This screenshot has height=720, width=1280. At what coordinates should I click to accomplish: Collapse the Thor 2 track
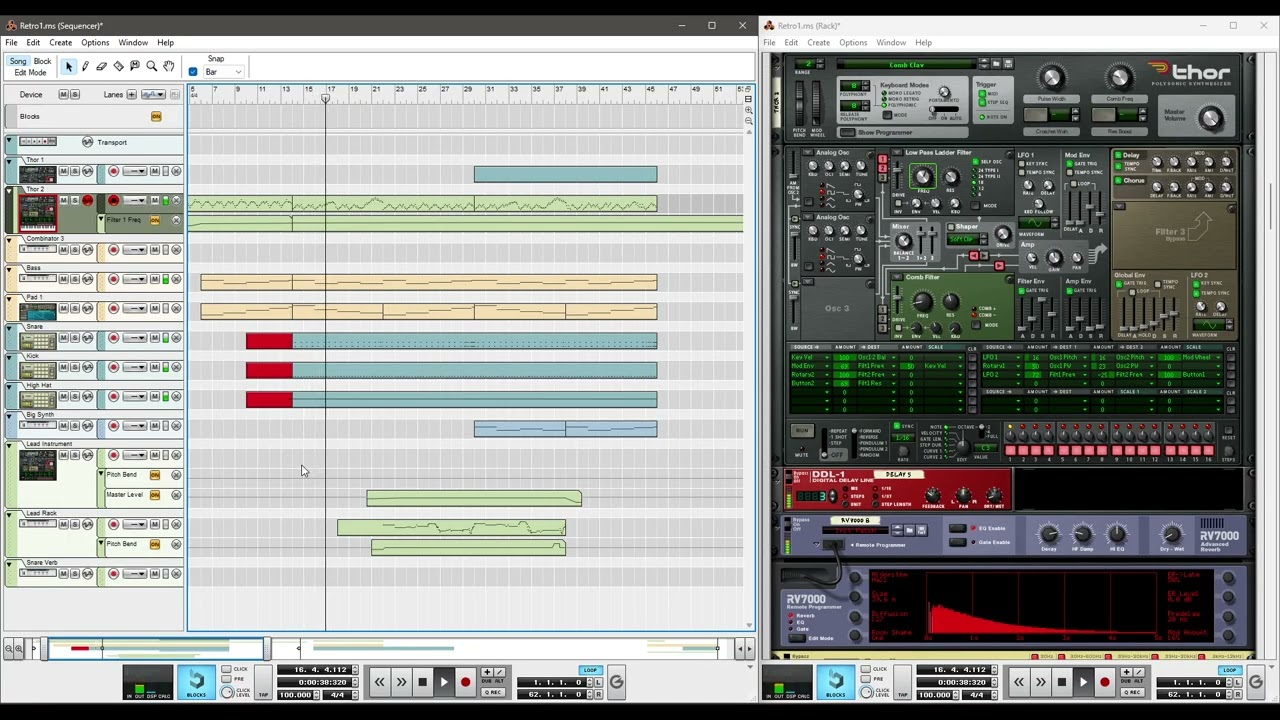pos(9,189)
